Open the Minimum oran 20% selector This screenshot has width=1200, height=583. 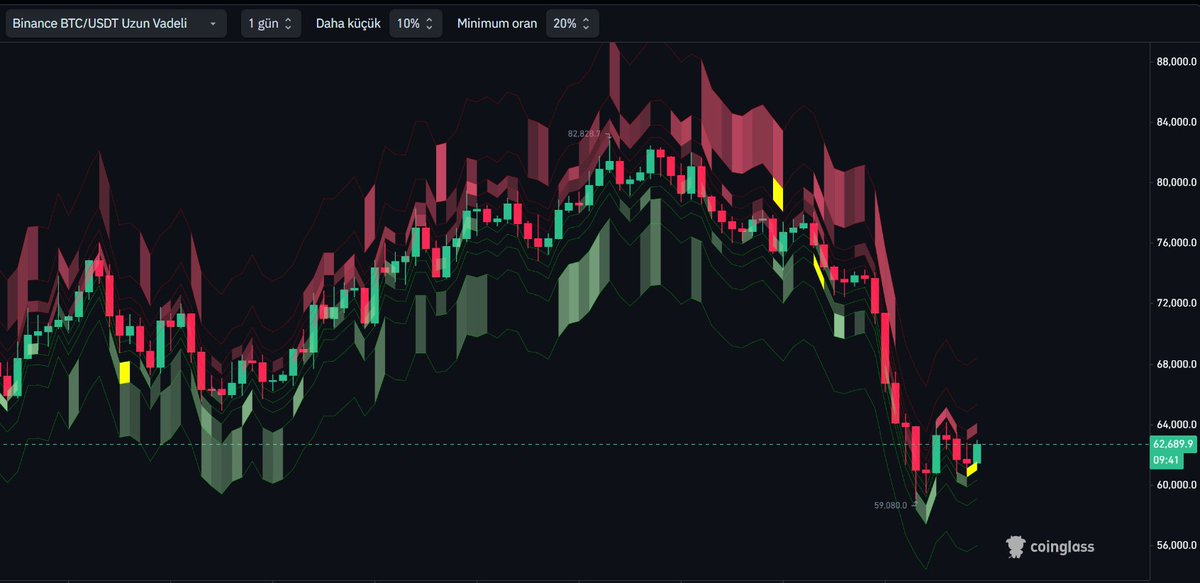[x=573, y=23]
